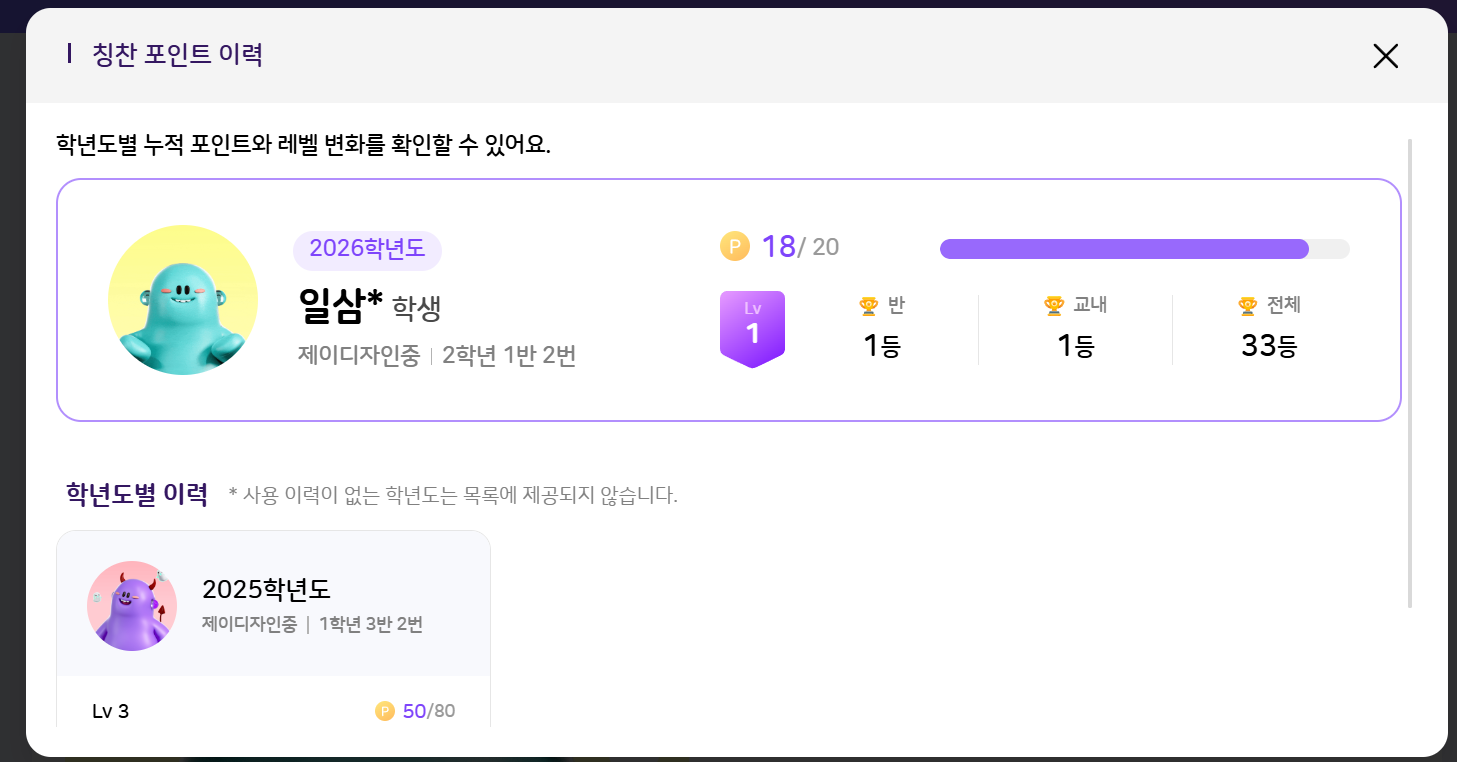Click the trophy icon next to 교내
The width and height of the screenshot is (1457, 762).
point(1053,306)
